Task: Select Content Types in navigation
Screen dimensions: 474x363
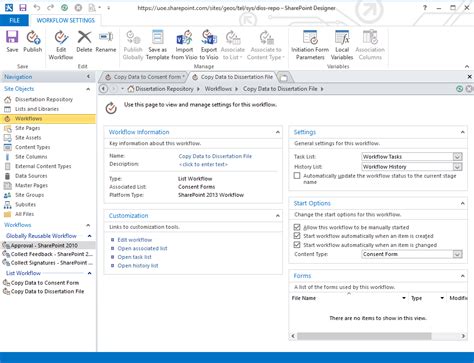Action: click(x=33, y=147)
